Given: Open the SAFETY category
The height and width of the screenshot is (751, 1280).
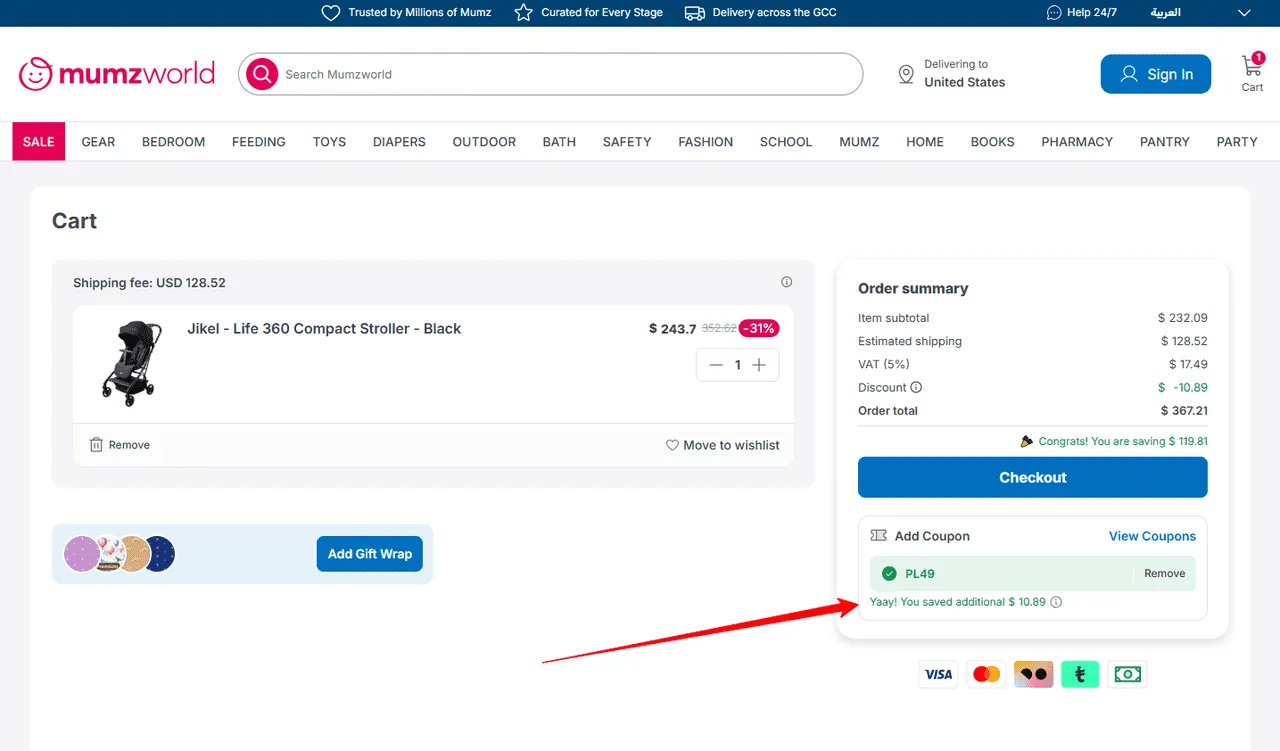Looking at the screenshot, I should pyautogui.click(x=627, y=142).
